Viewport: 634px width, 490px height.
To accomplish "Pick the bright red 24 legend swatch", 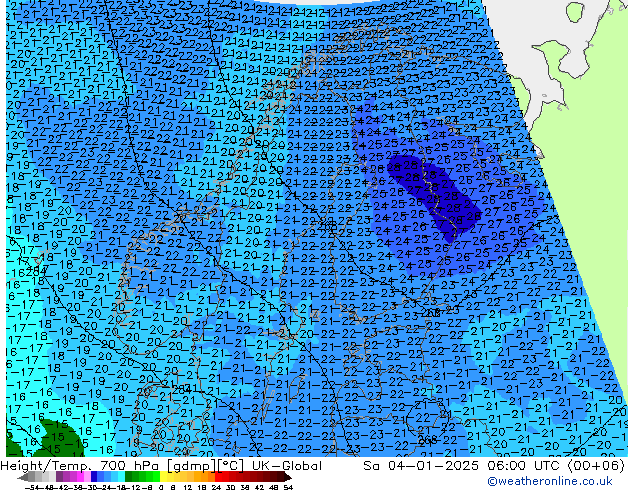I will pos(218,476).
